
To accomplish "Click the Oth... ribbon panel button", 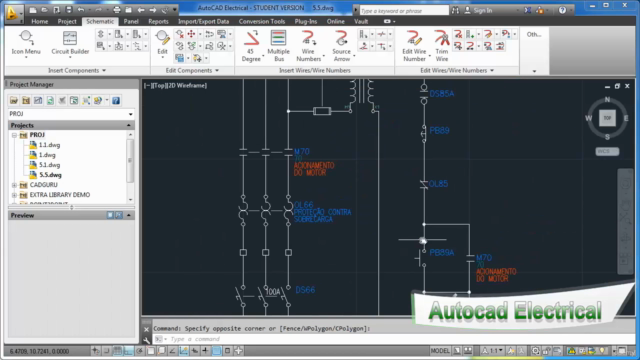I will point(534,34).
